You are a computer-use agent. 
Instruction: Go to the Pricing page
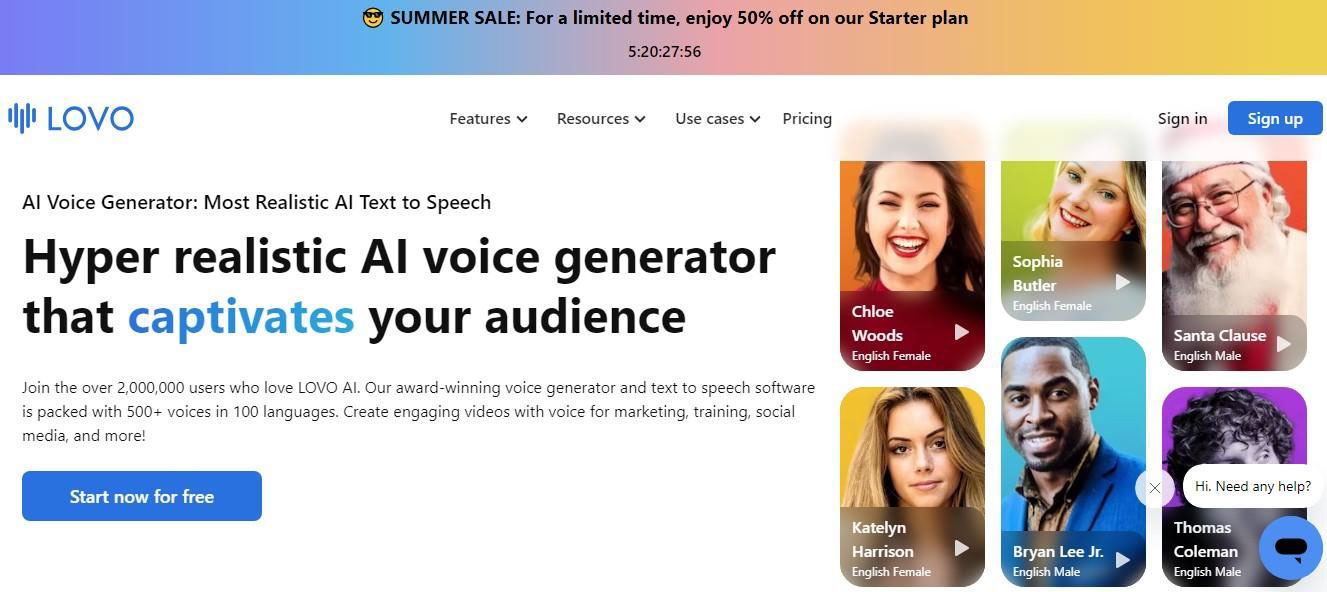pos(807,119)
